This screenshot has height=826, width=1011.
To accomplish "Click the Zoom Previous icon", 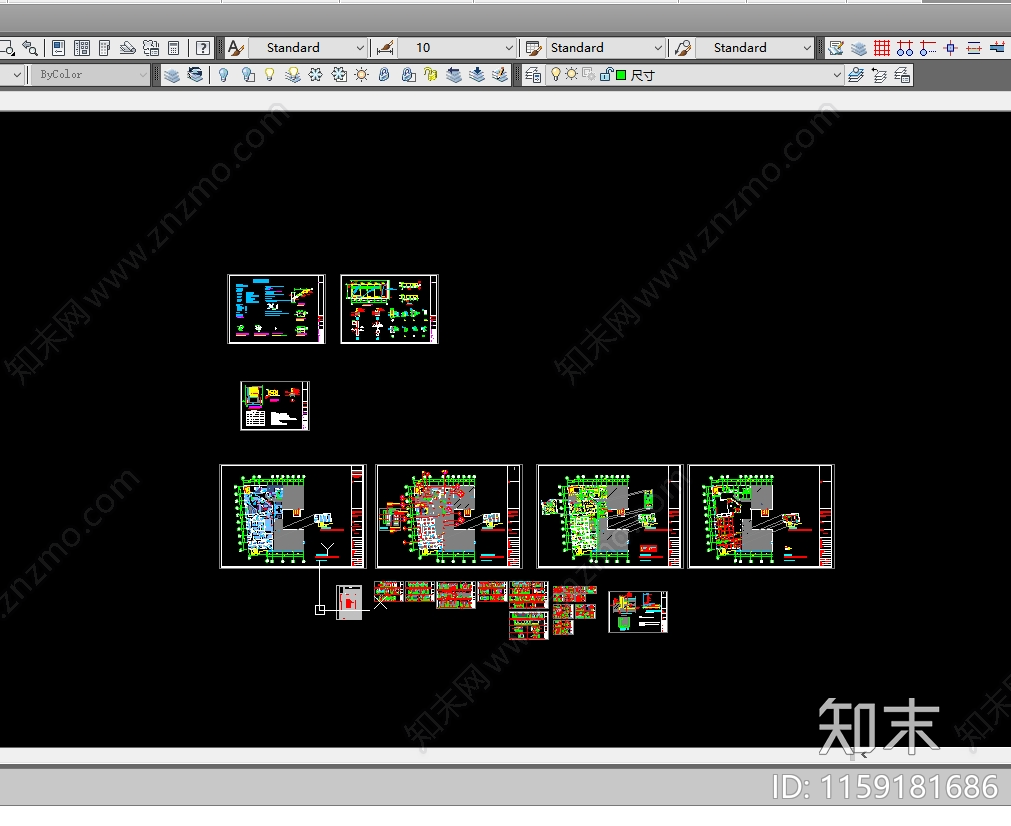I will coord(30,48).
